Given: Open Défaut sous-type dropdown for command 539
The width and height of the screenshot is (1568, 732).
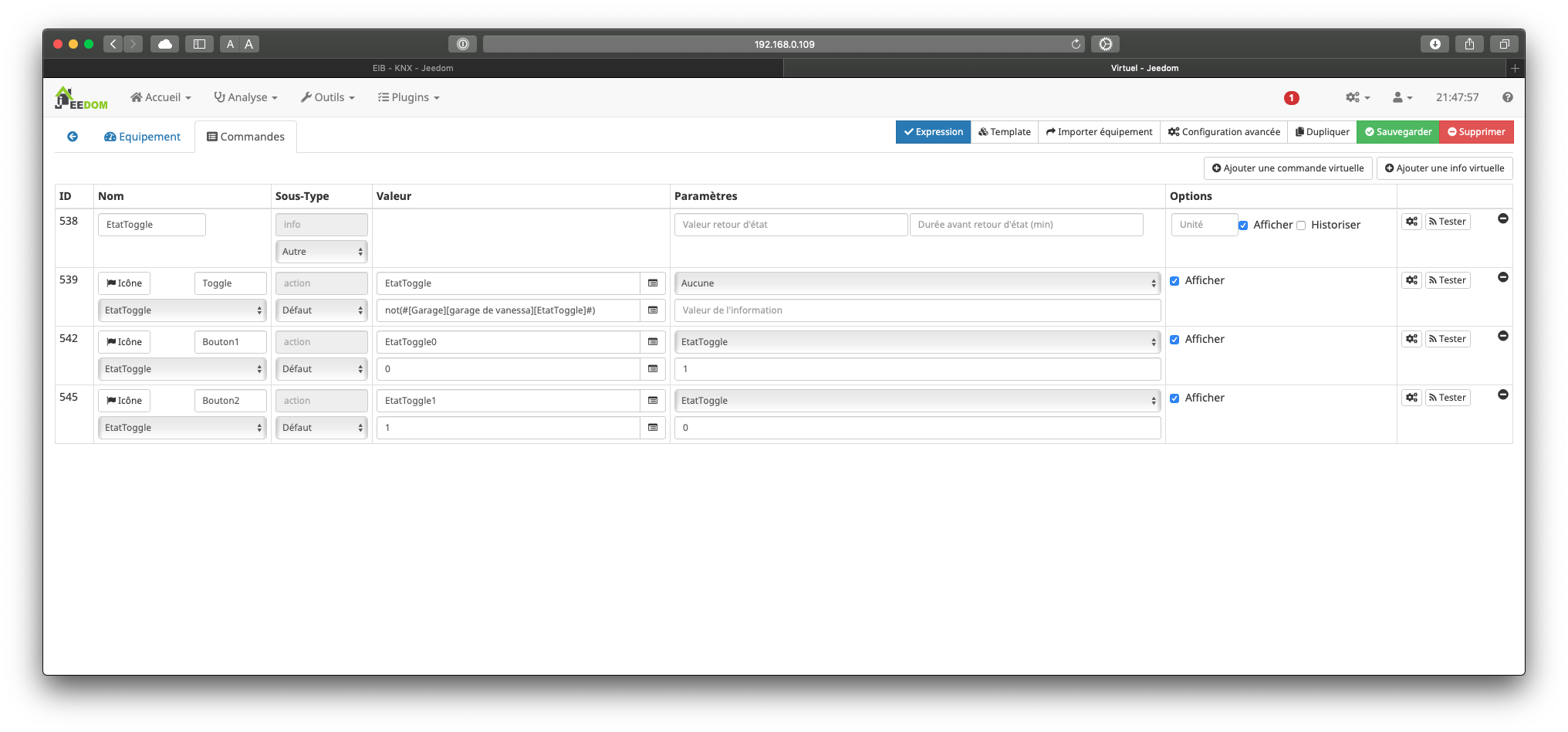Looking at the screenshot, I should click(321, 310).
